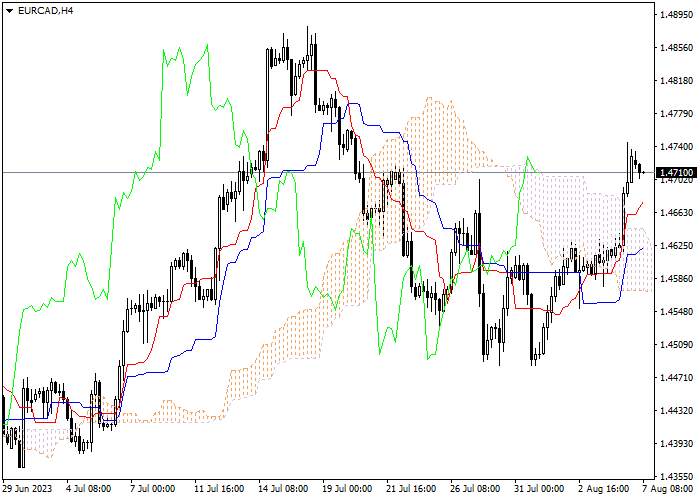Select the 21 Jul 16:00 time label
Viewport: 700px width, 500px height.
tap(411, 488)
